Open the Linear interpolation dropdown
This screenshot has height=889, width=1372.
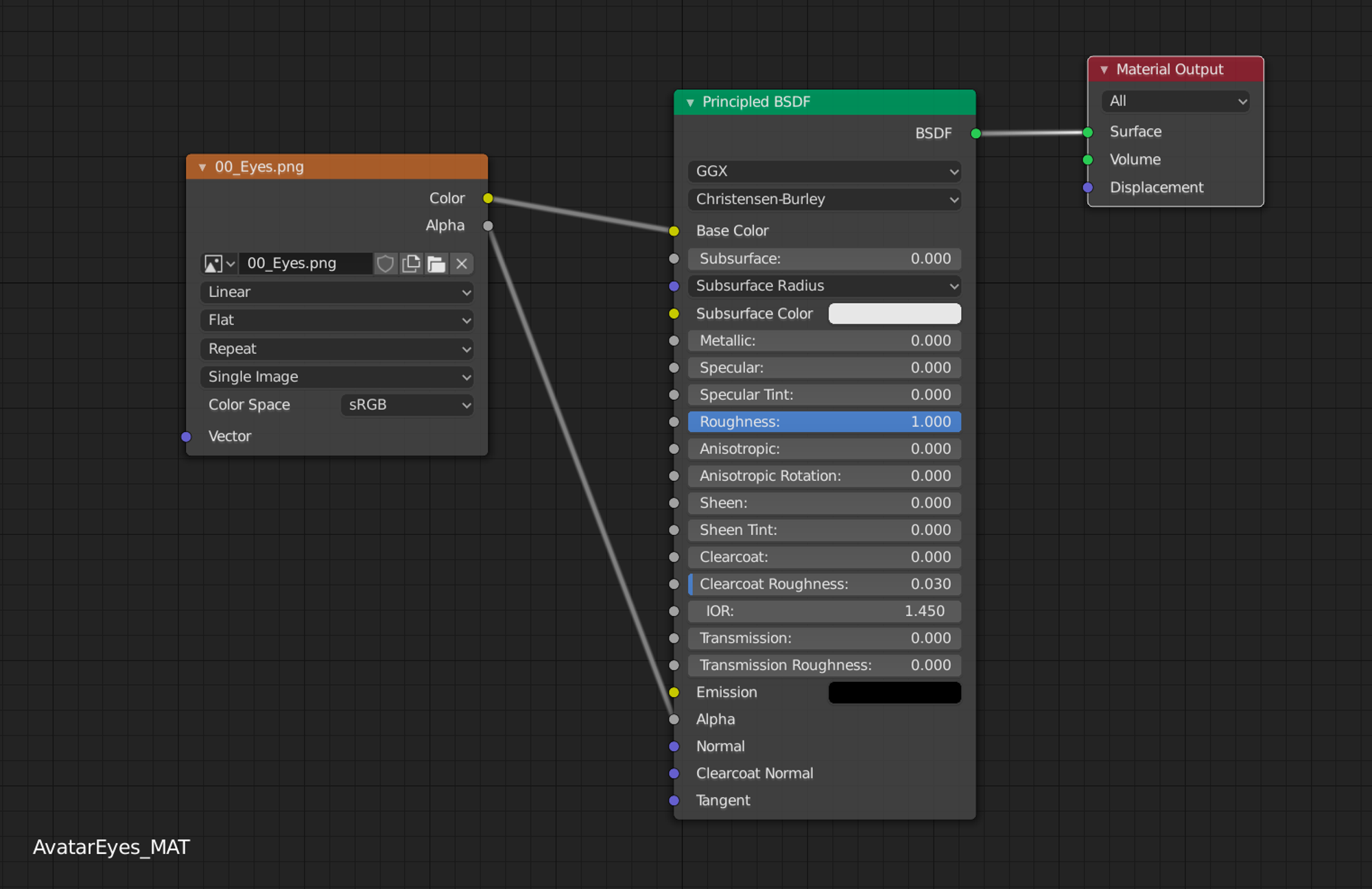click(338, 292)
